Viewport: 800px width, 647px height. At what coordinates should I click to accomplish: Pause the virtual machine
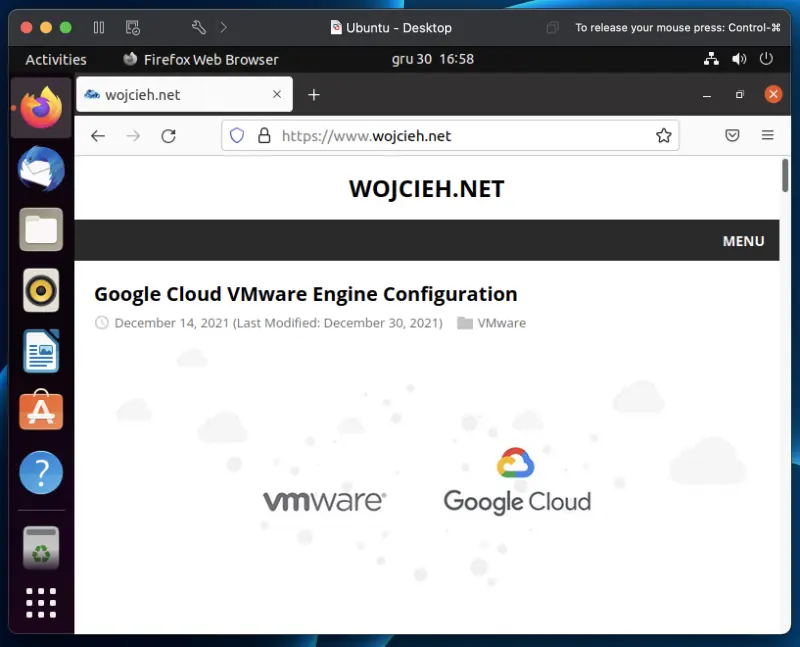(x=99, y=27)
